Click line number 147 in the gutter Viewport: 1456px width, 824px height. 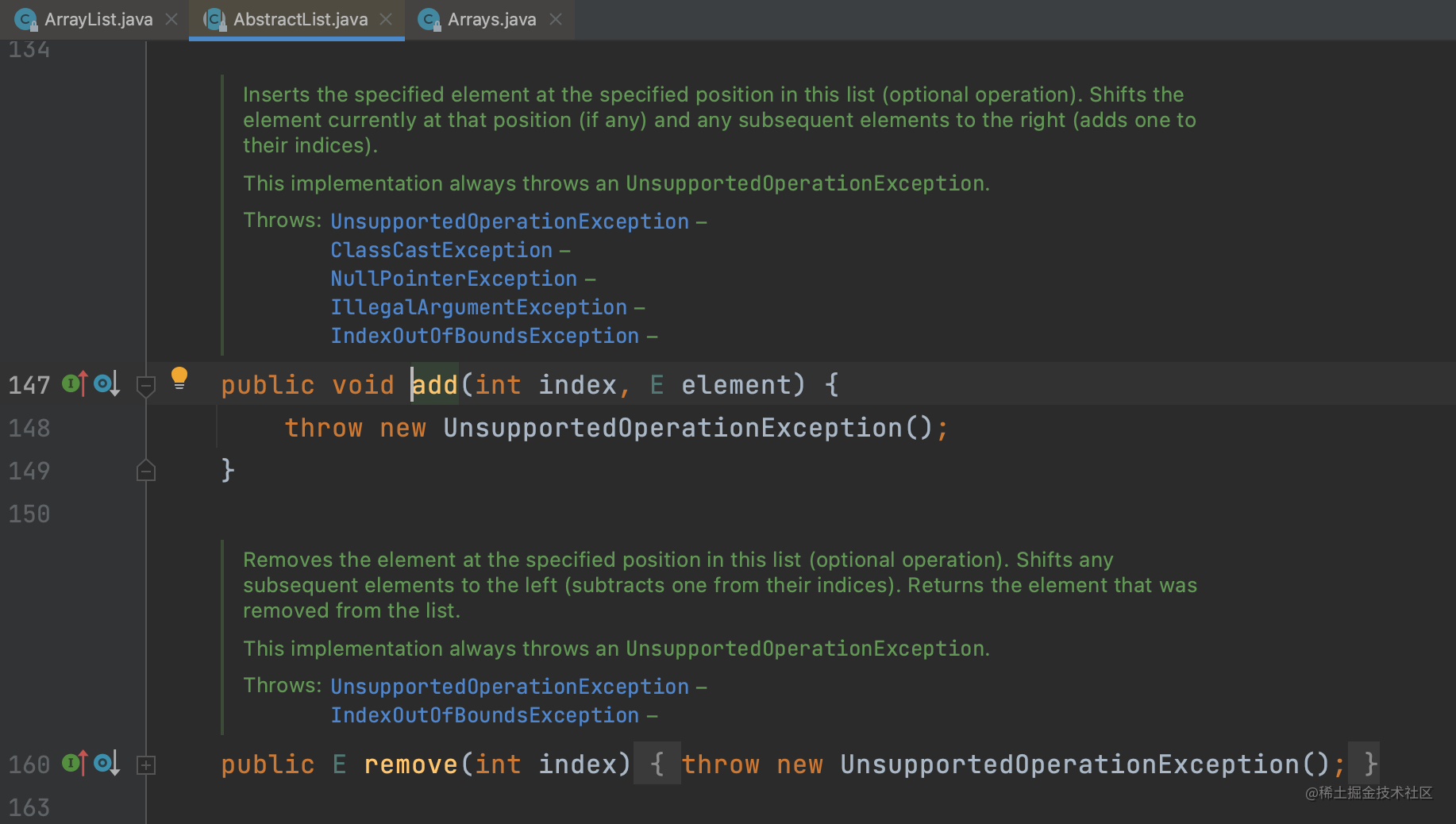point(29,384)
